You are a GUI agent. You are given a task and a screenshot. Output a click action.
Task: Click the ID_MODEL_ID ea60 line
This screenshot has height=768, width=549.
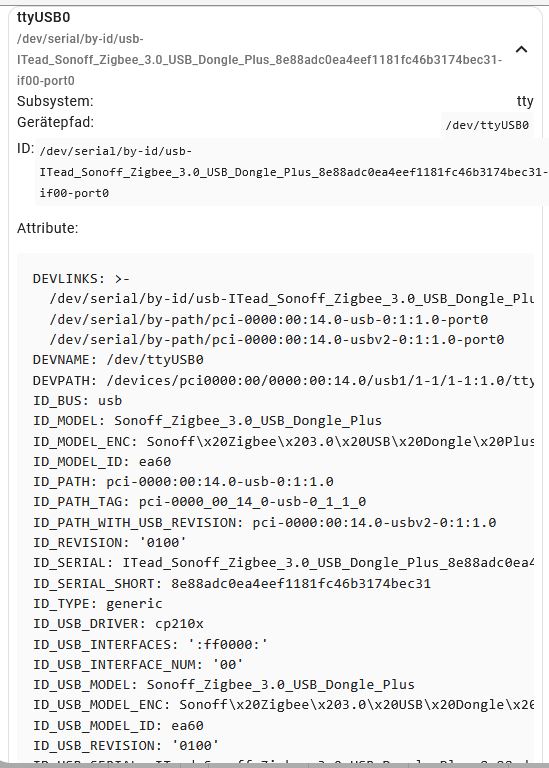(x=102, y=461)
